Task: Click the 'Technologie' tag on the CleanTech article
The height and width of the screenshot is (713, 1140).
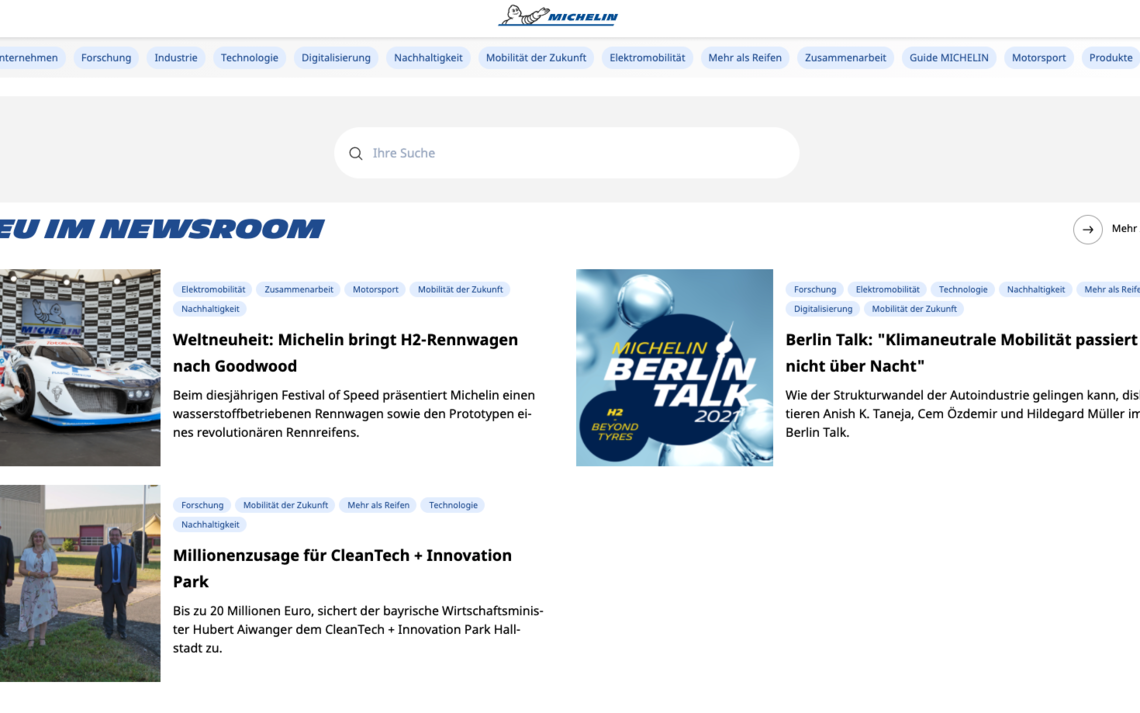Action: (452, 505)
